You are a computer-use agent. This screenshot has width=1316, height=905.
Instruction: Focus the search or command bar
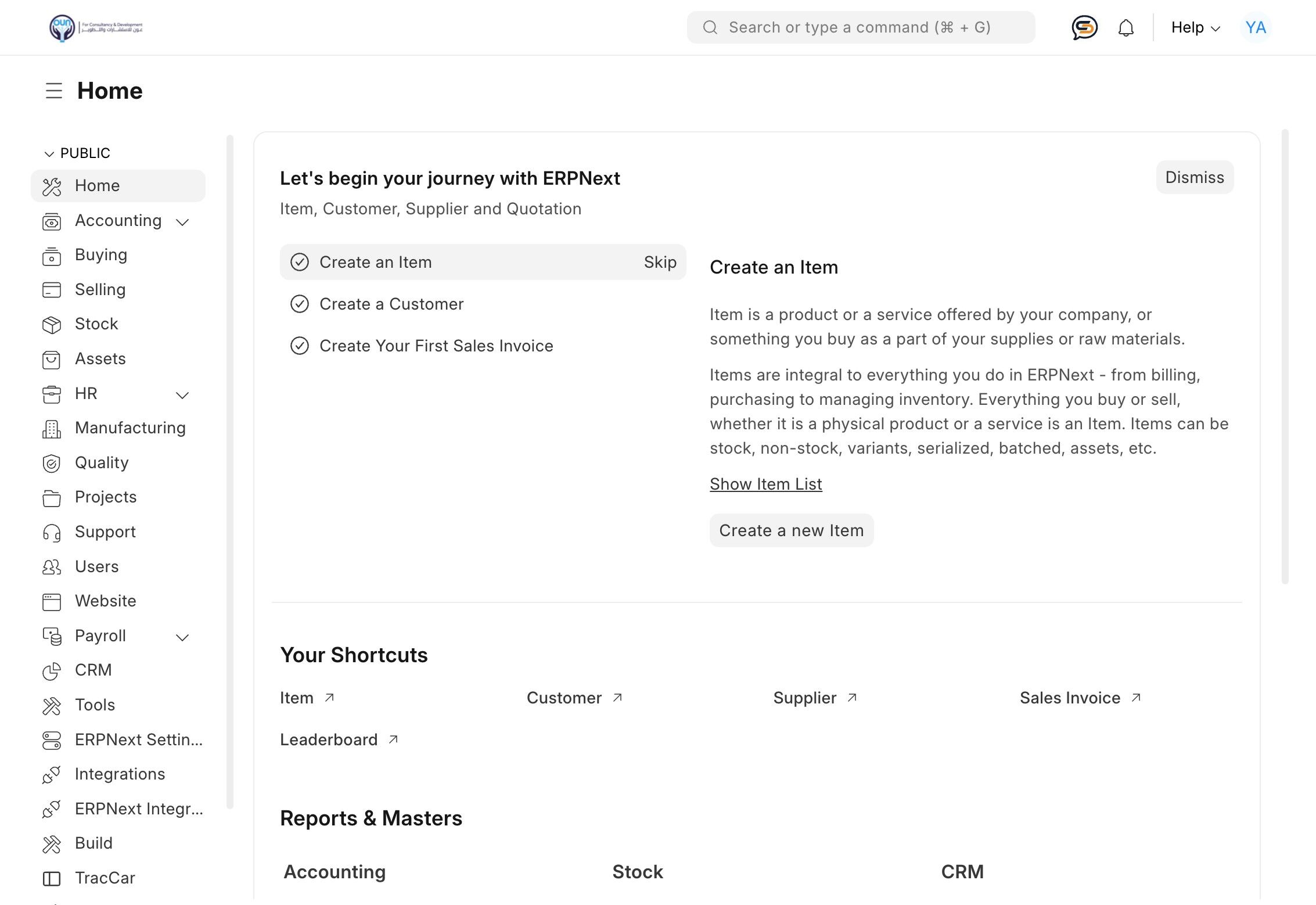861,27
